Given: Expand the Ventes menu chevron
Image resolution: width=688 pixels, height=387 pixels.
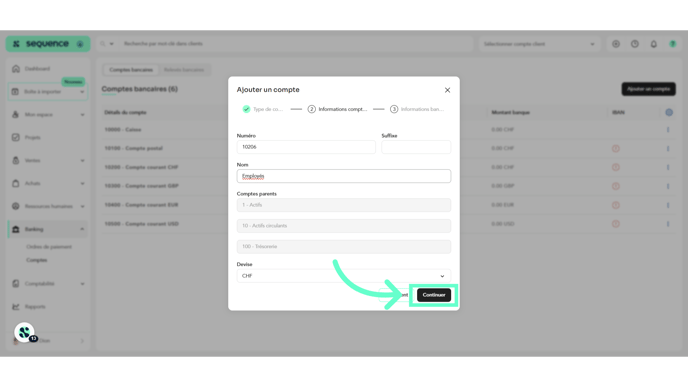Looking at the screenshot, I should [x=82, y=161].
